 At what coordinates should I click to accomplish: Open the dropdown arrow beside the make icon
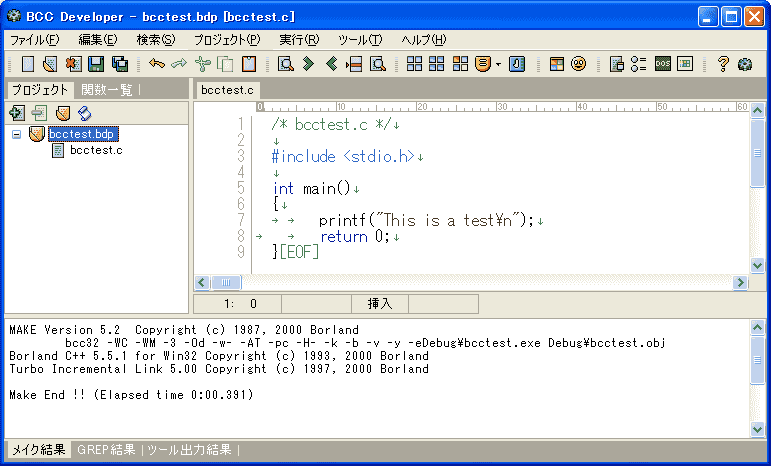(x=498, y=64)
